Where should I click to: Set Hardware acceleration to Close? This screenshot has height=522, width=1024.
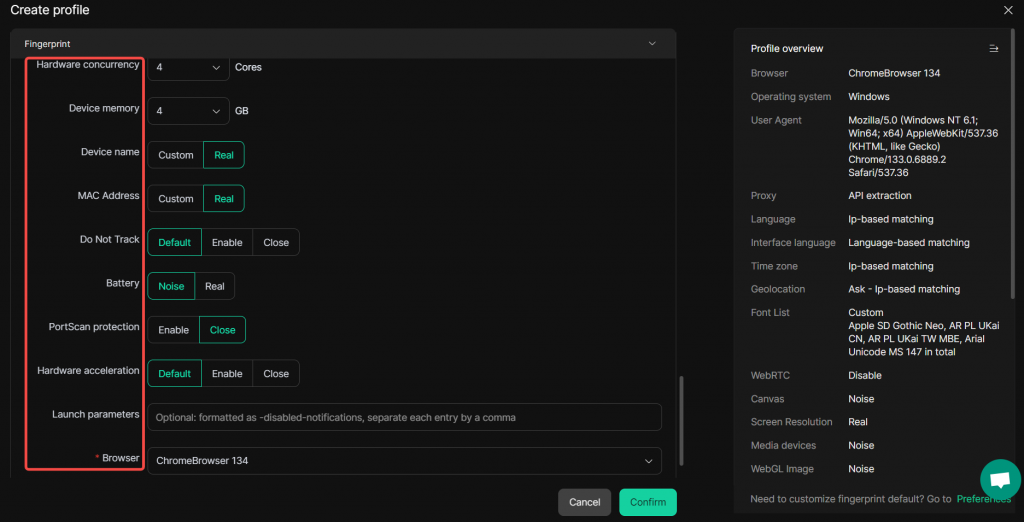[276, 374]
